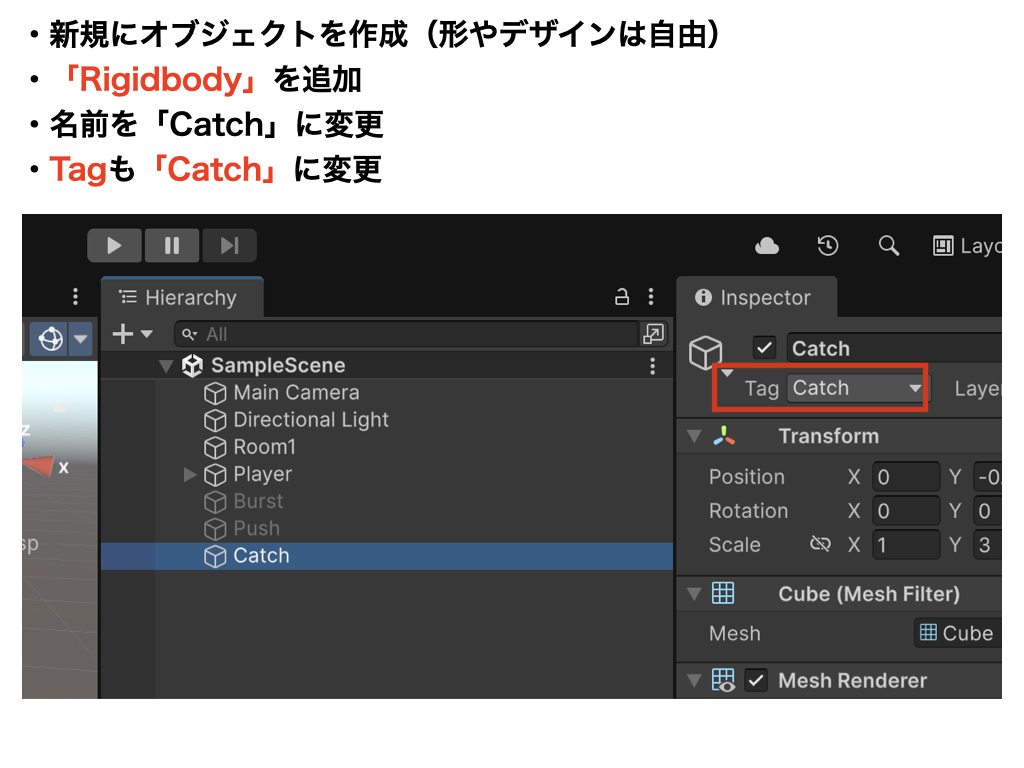The height and width of the screenshot is (768, 1024).
Task: Click the Step frame button
Action: (229, 246)
